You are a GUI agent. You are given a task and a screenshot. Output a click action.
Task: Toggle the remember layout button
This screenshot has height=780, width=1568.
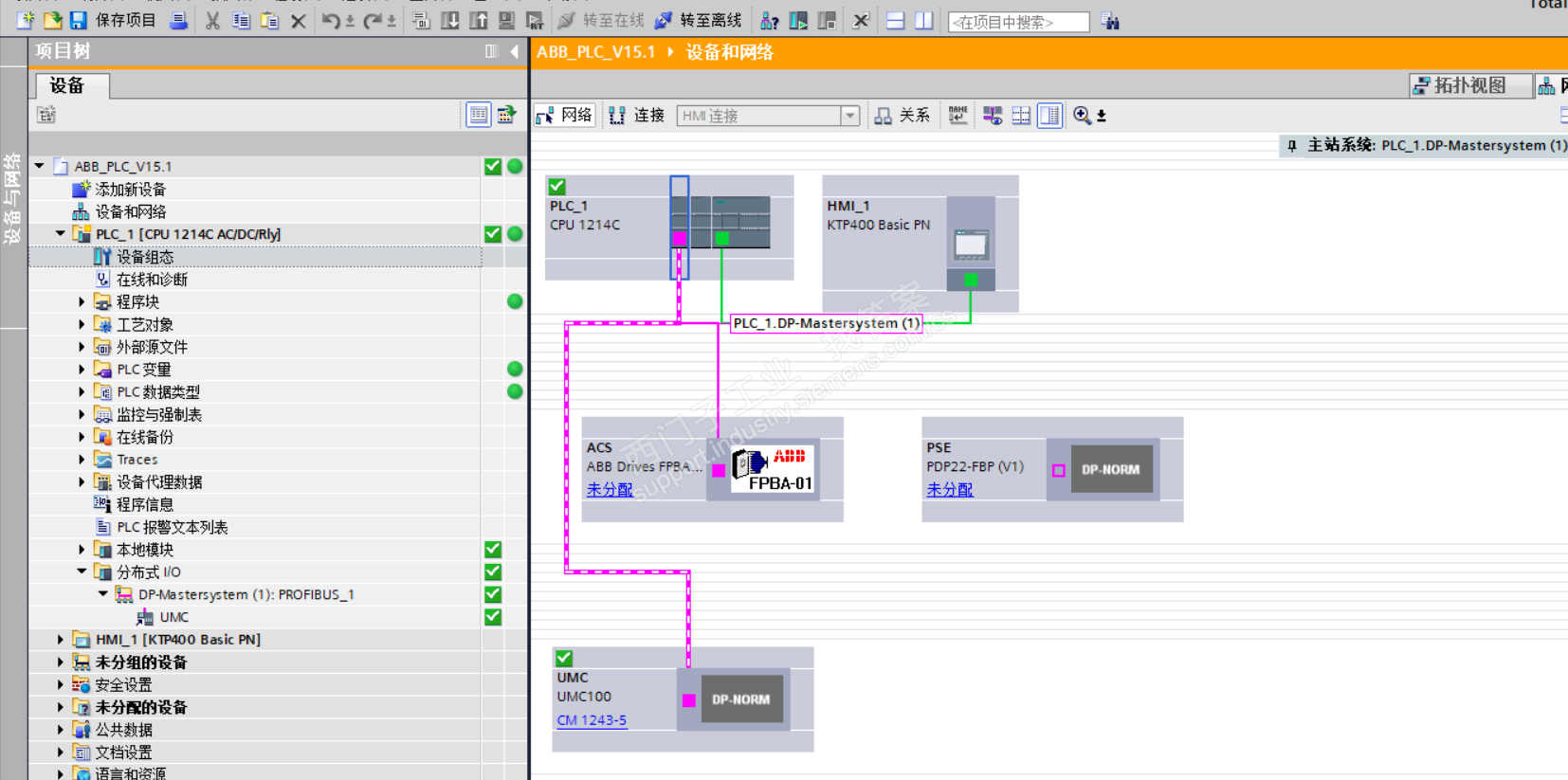(1049, 116)
